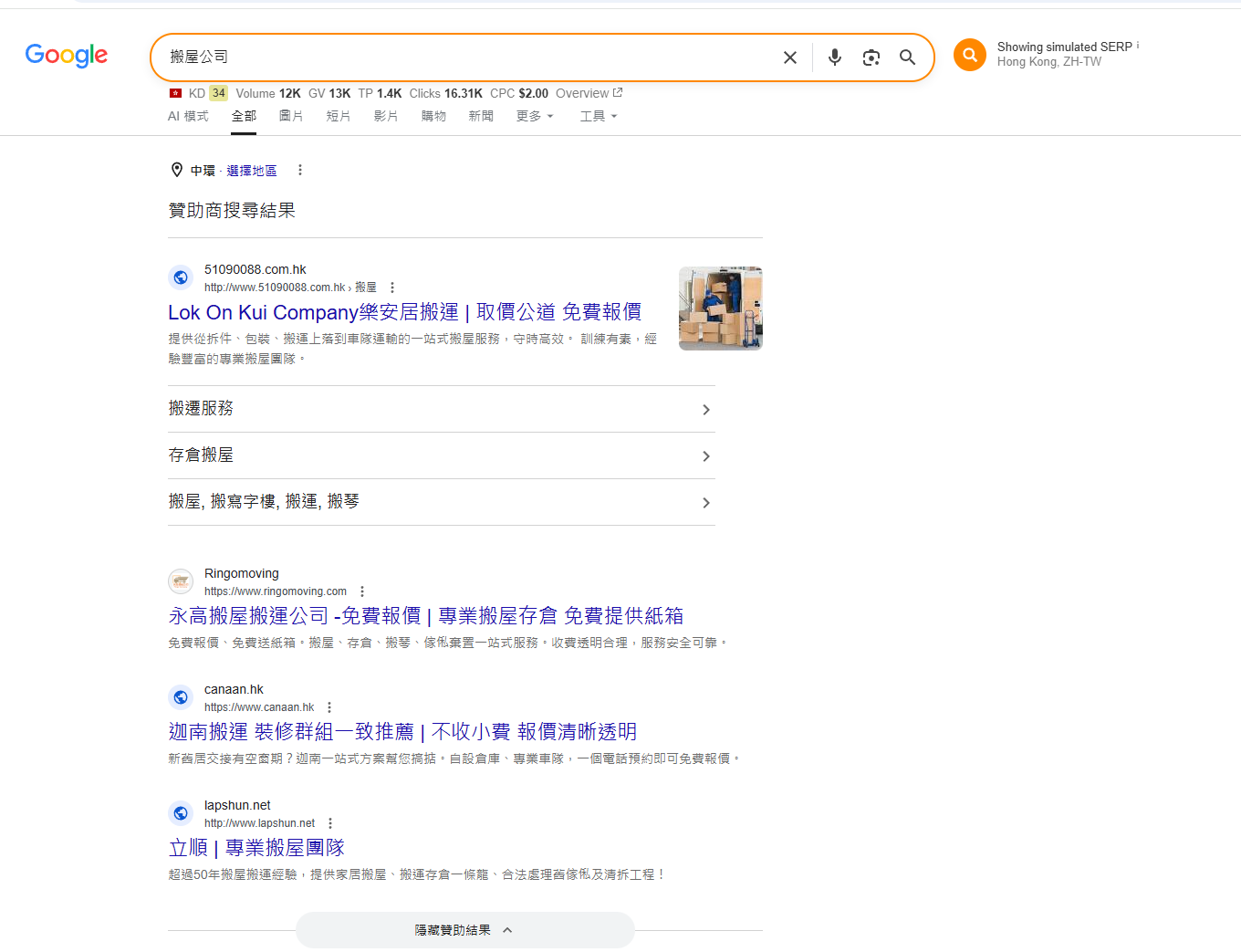The height and width of the screenshot is (952, 1241).
Task: Click the Clicks 16.31K metric
Action: [446, 93]
